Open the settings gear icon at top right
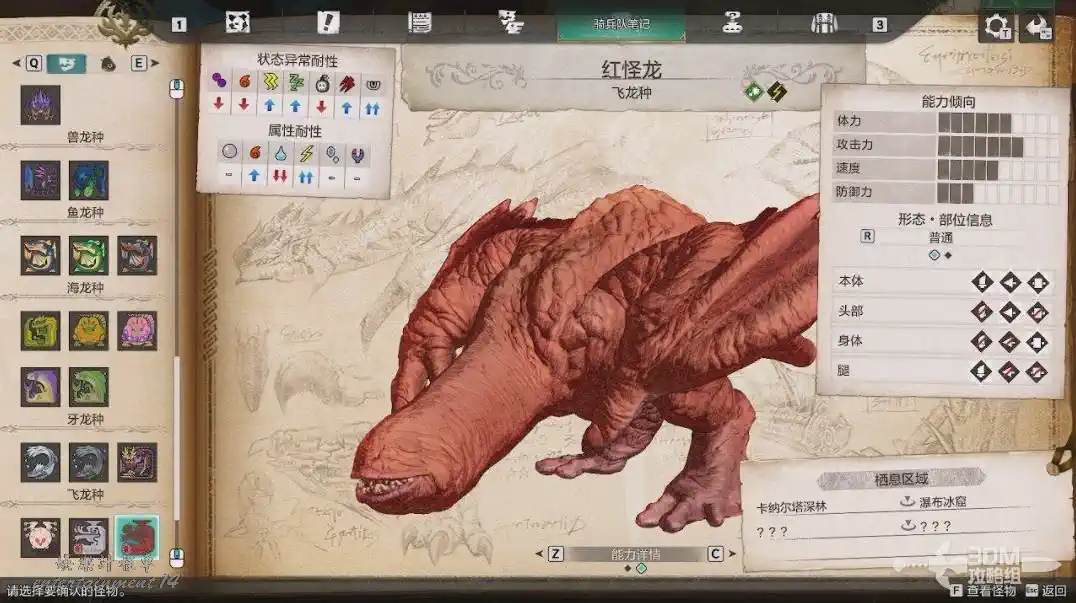 (x=996, y=26)
